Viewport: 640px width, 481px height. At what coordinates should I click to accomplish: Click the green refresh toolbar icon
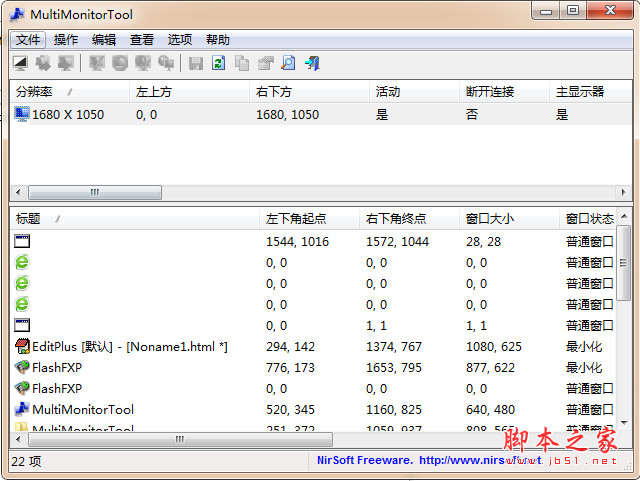219,64
